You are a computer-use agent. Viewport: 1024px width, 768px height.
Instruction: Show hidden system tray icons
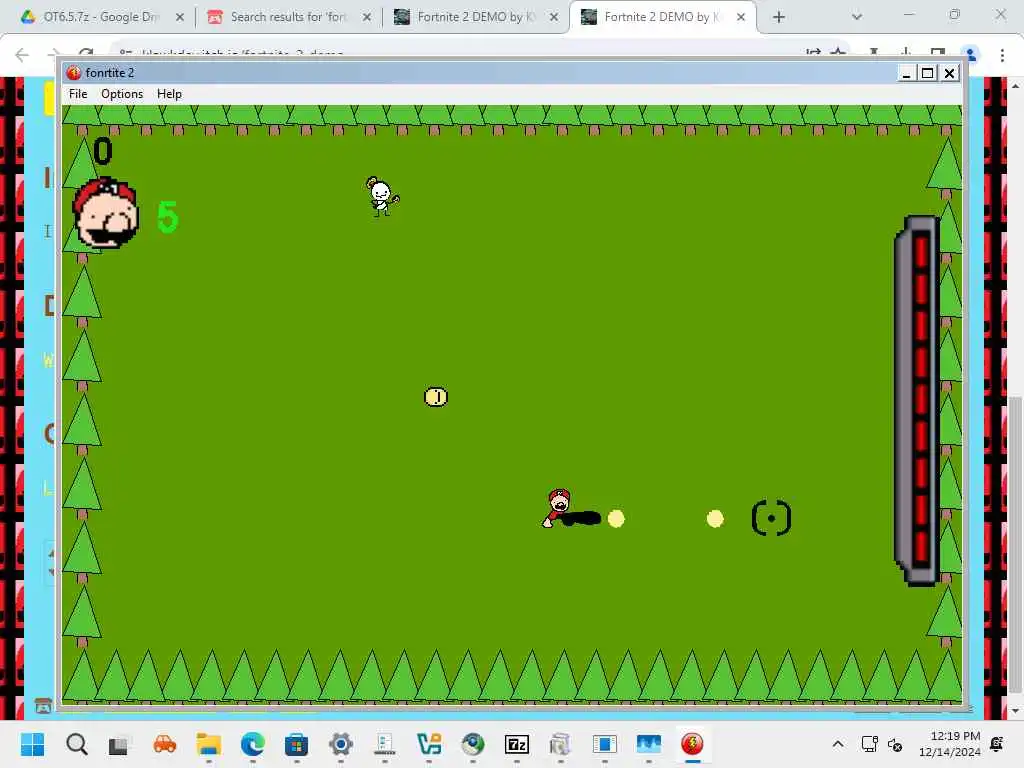coord(838,744)
